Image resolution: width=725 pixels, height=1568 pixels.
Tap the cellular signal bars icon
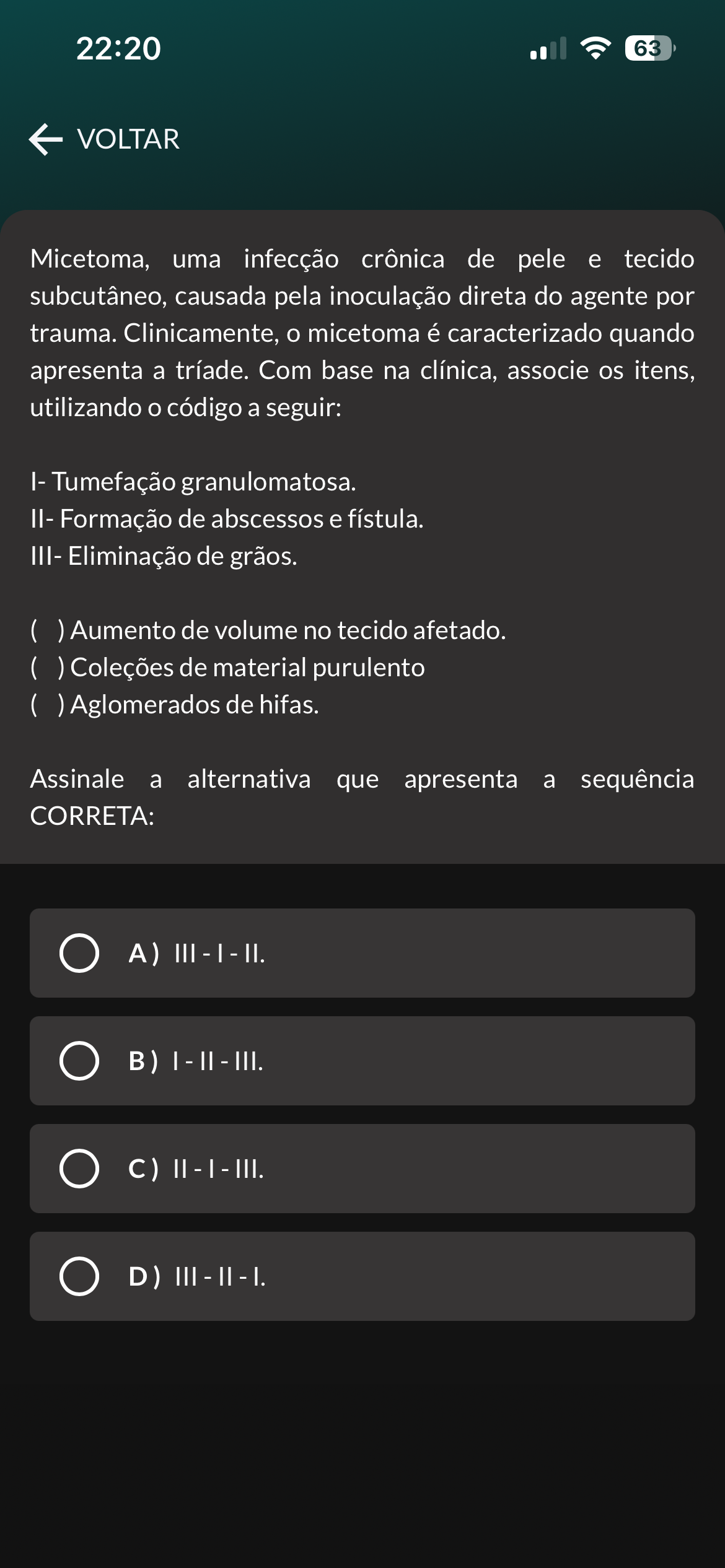click(x=548, y=48)
